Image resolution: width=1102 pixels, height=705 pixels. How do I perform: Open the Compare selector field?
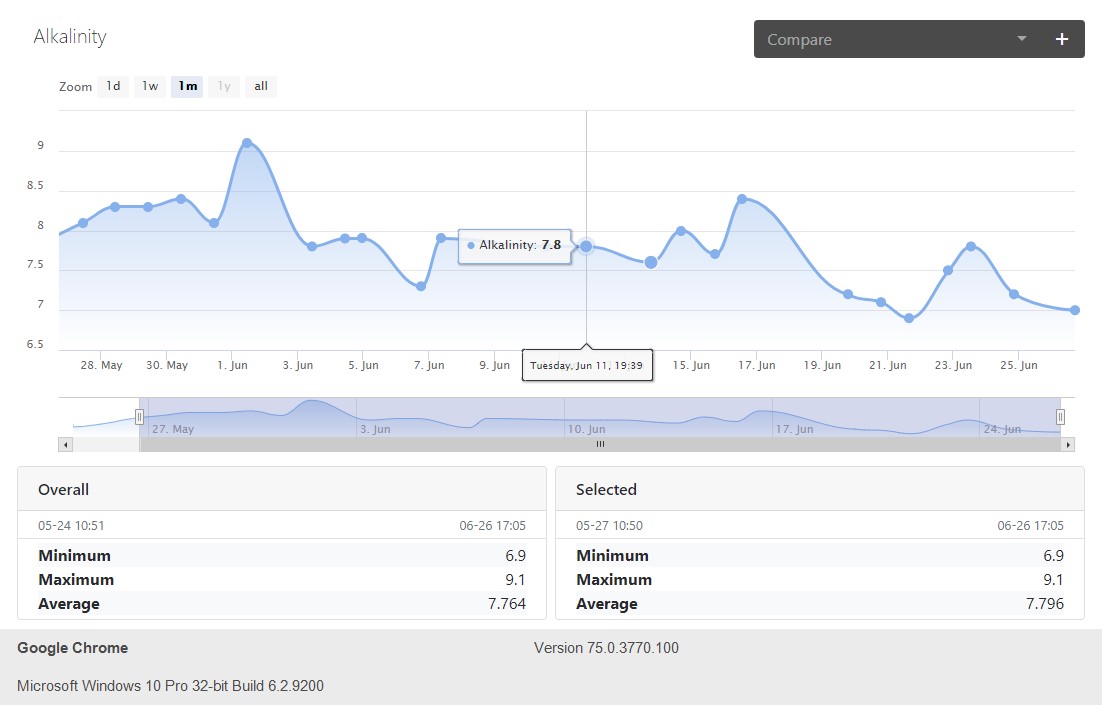[919, 39]
